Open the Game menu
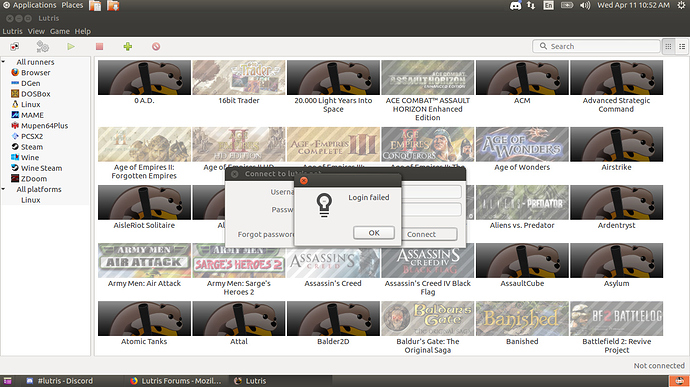Screen dimensions: 690x387 click(x=59, y=31)
